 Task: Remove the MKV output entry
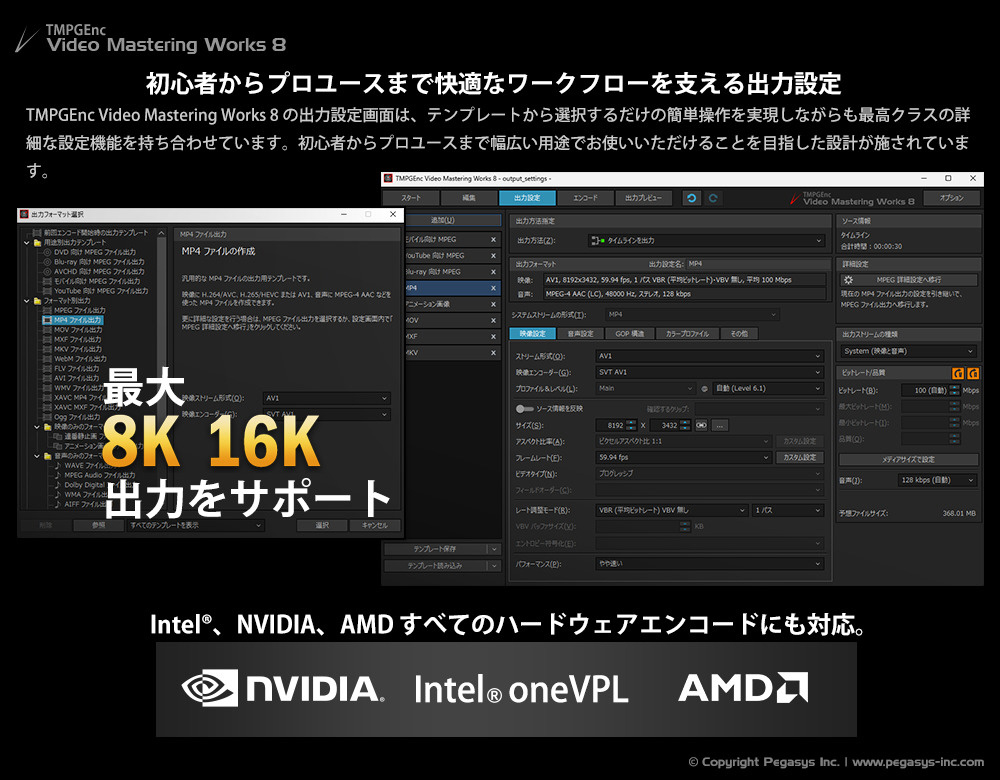click(493, 353)
